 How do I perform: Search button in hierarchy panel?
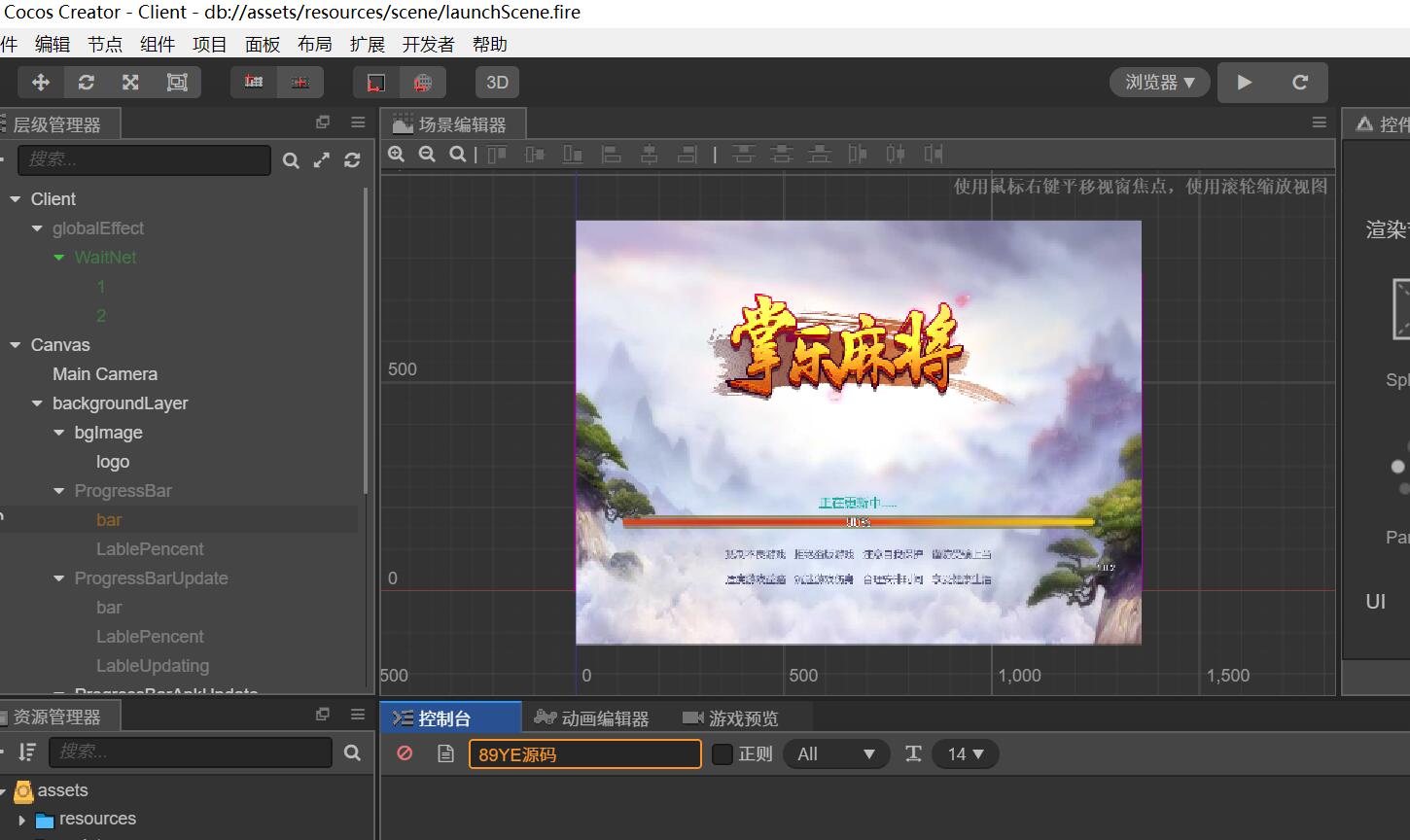click(291, 160)
